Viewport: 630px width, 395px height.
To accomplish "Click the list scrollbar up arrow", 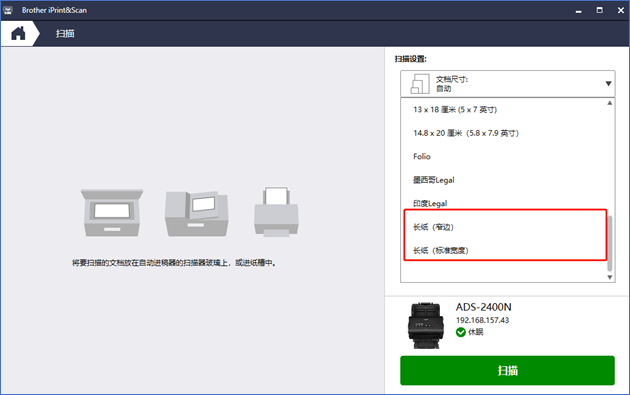I will point(610,103).
